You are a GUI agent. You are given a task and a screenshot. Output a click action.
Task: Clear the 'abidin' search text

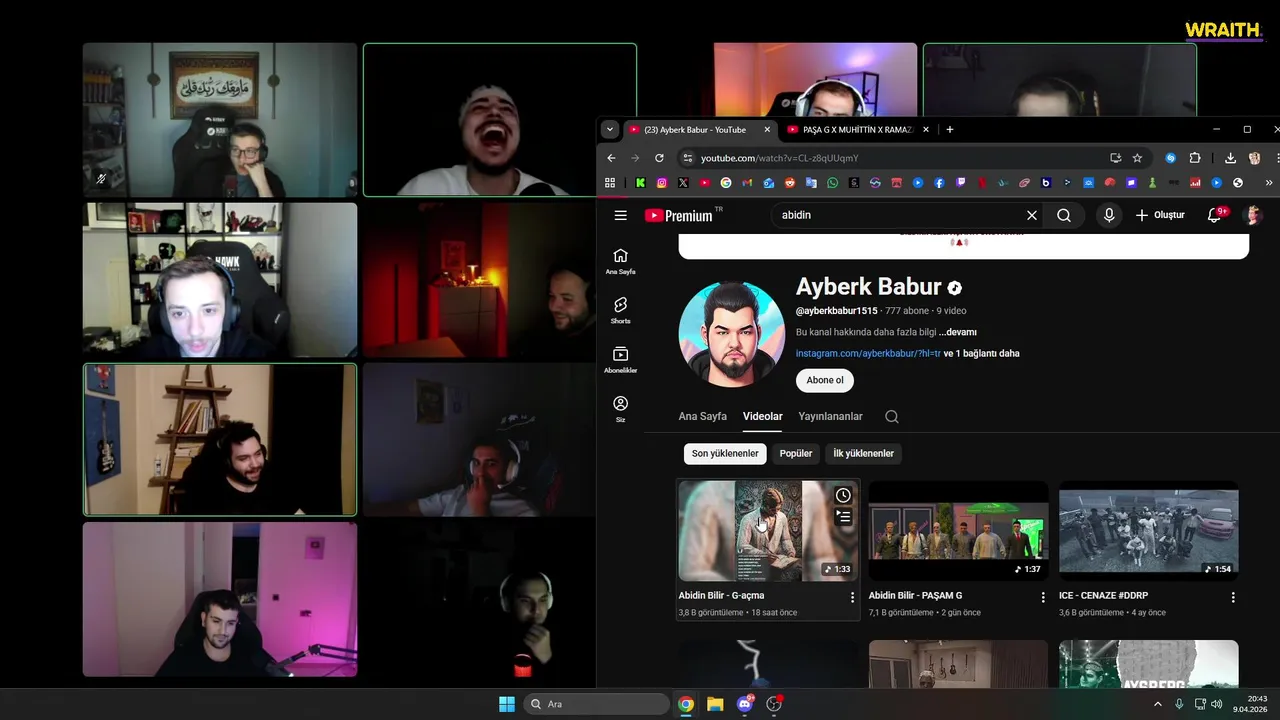click(x=1032, y=215)
